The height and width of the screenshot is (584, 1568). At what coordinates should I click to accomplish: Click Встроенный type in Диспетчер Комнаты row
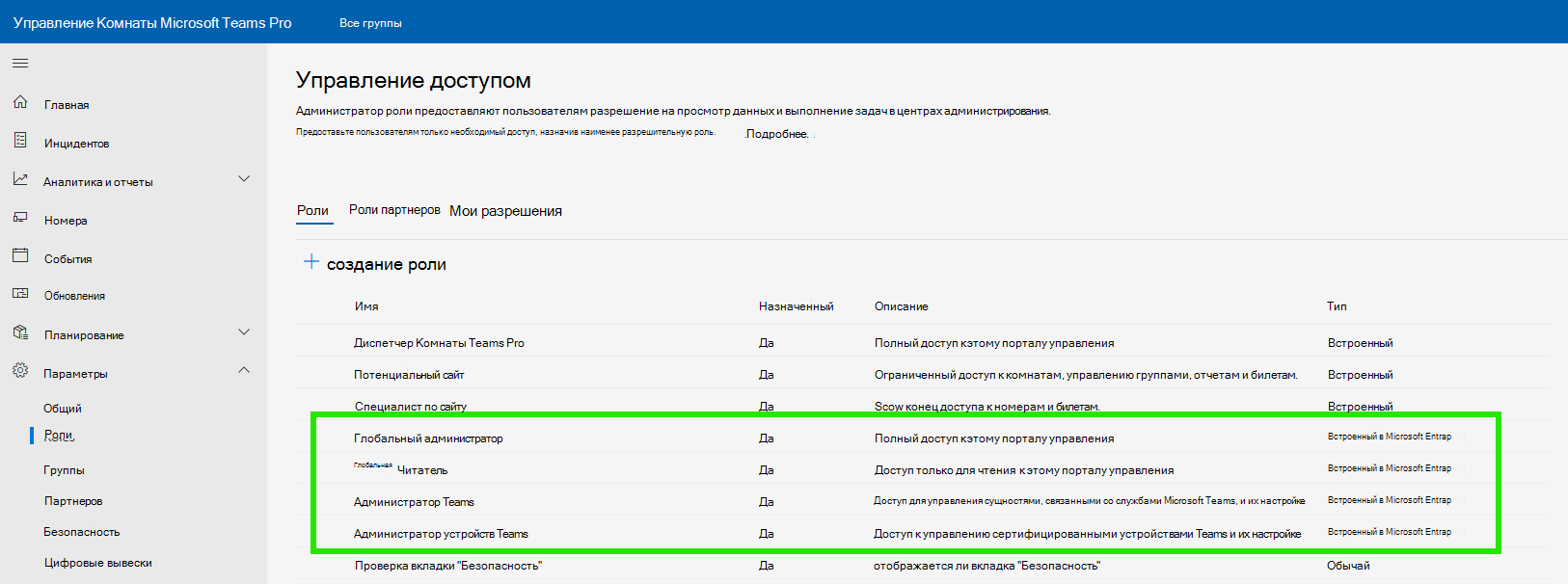point(1360,343)
